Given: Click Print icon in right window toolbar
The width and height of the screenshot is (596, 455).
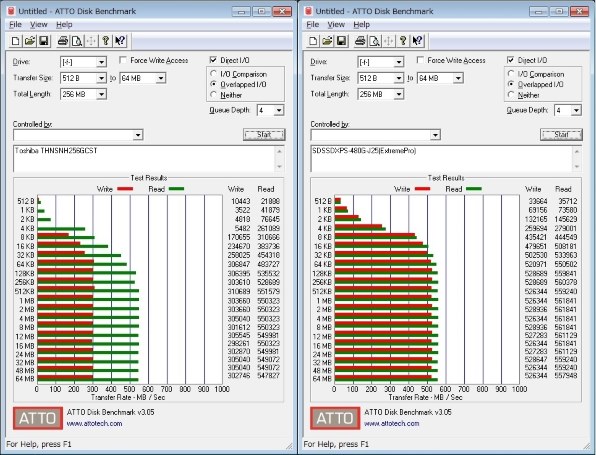Looking at the screenshot, I should tap(360, 41).
